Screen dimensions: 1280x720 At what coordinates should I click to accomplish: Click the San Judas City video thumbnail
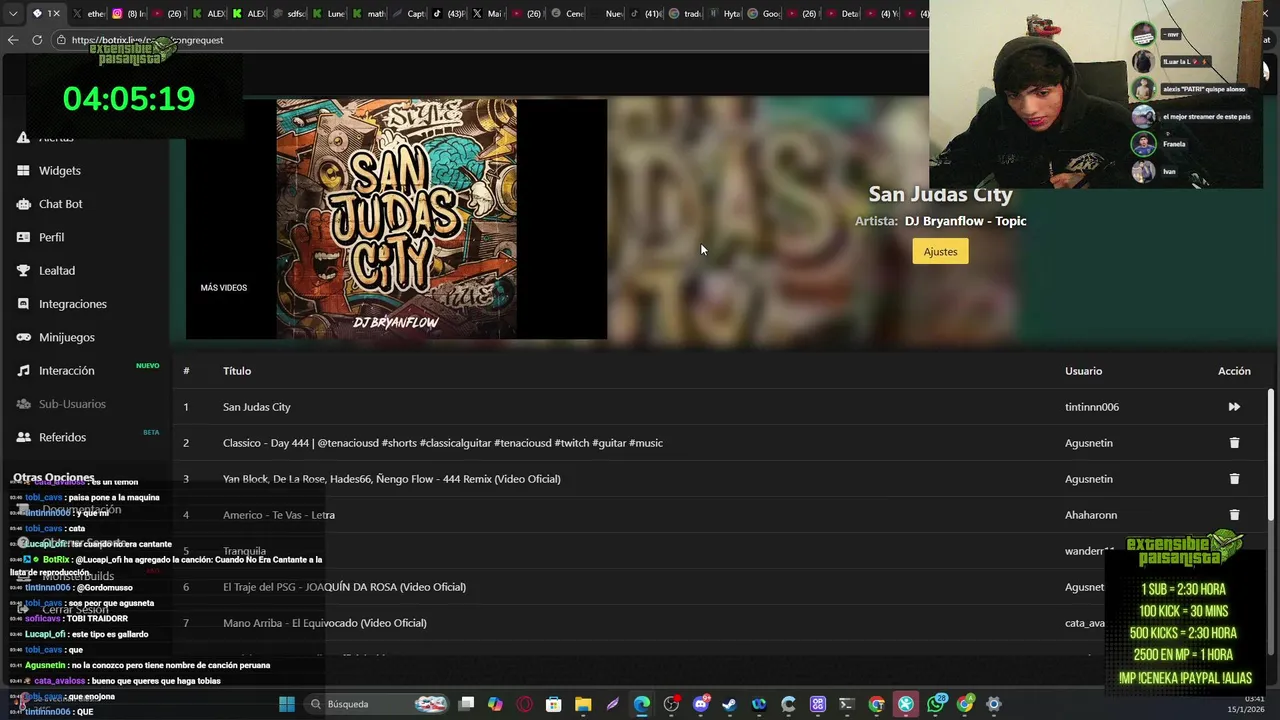pos(396,219)
